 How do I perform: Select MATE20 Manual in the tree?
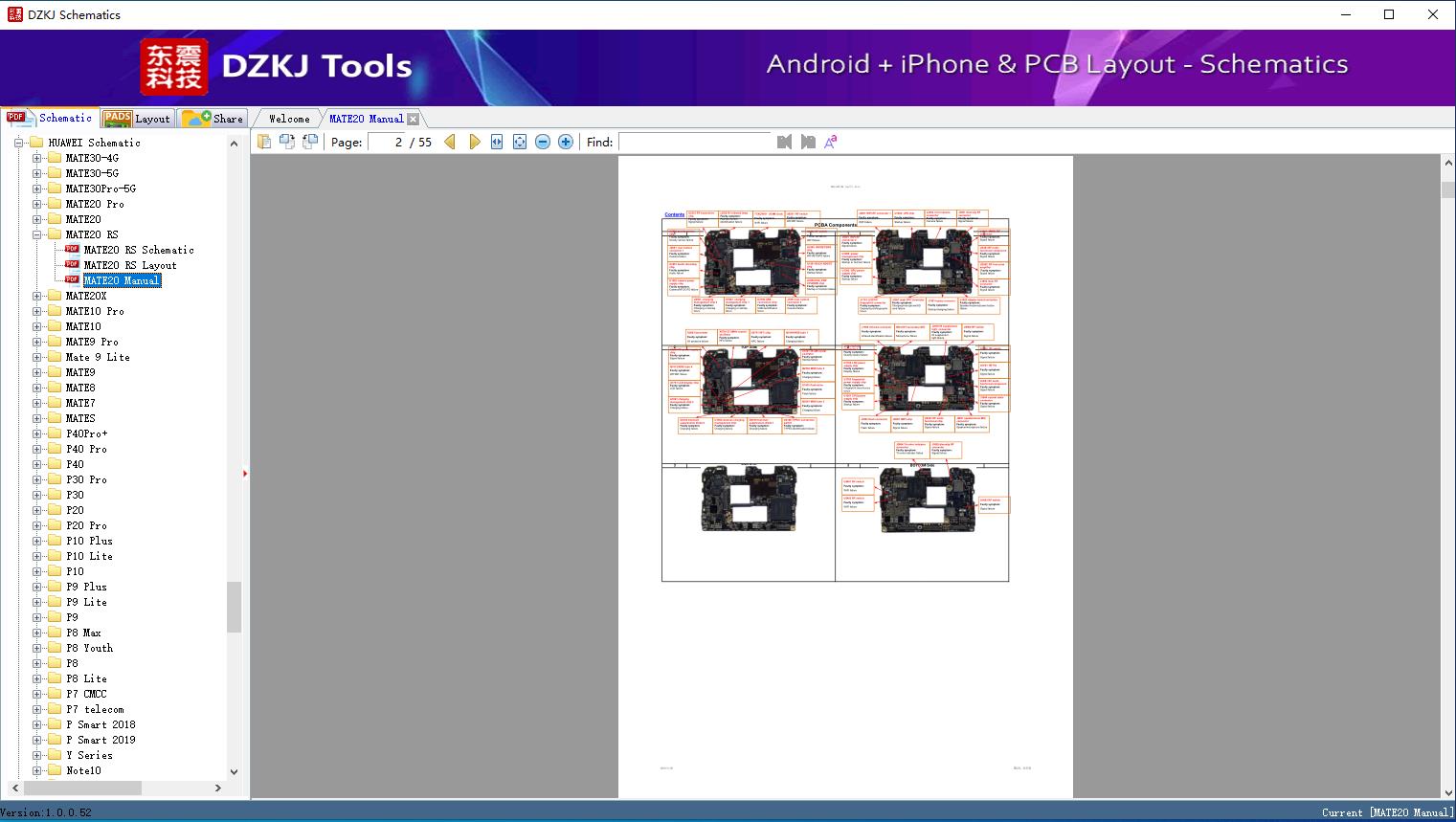point(122,280)
